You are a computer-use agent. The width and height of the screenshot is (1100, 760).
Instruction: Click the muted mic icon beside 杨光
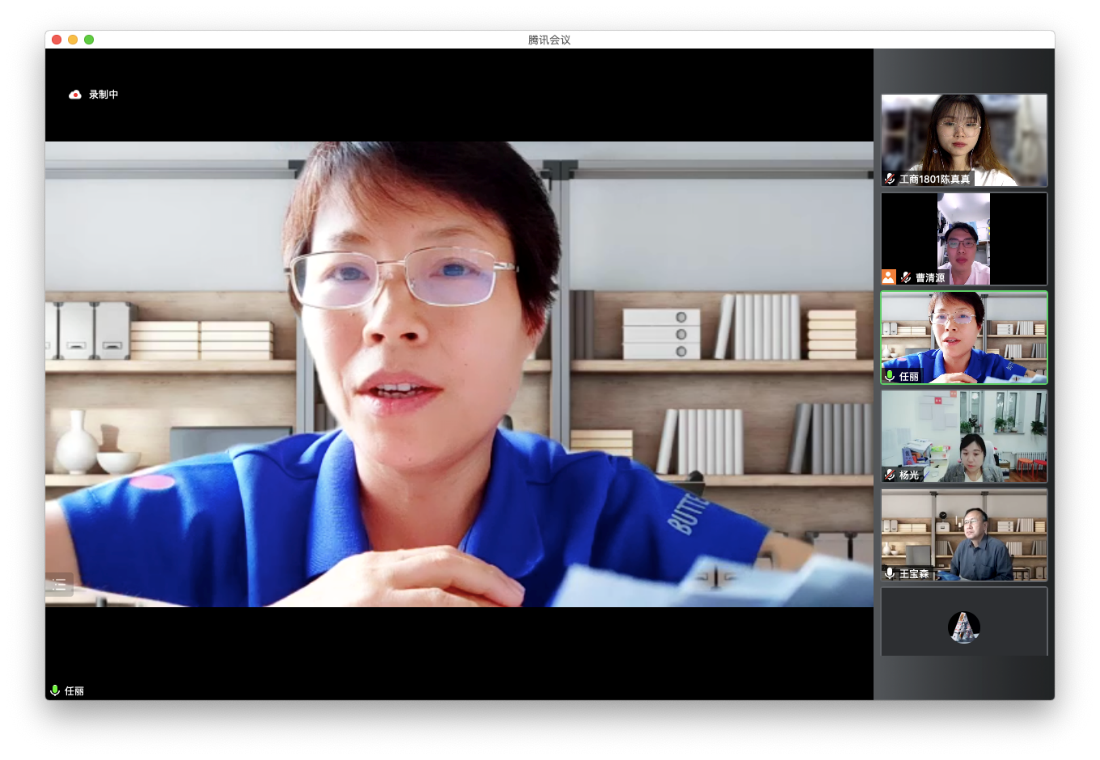(890, 475)
